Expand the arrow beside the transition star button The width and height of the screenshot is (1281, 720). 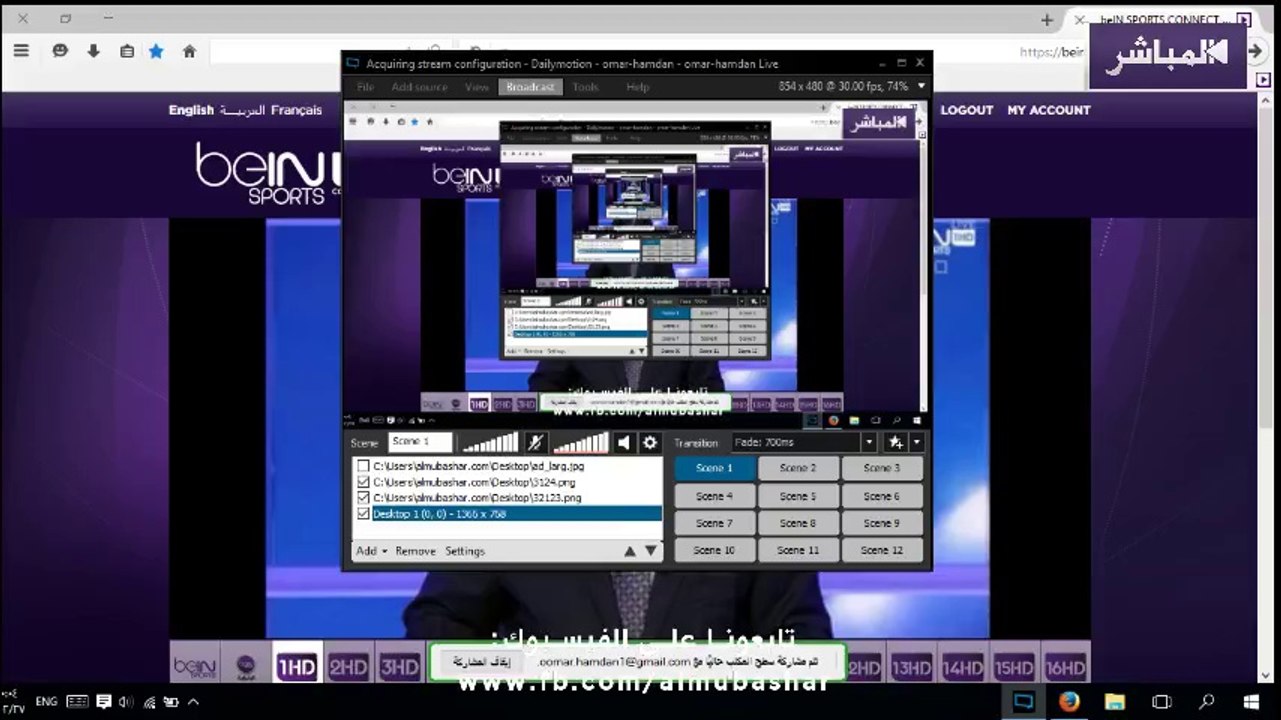click(x=916, y=442)
